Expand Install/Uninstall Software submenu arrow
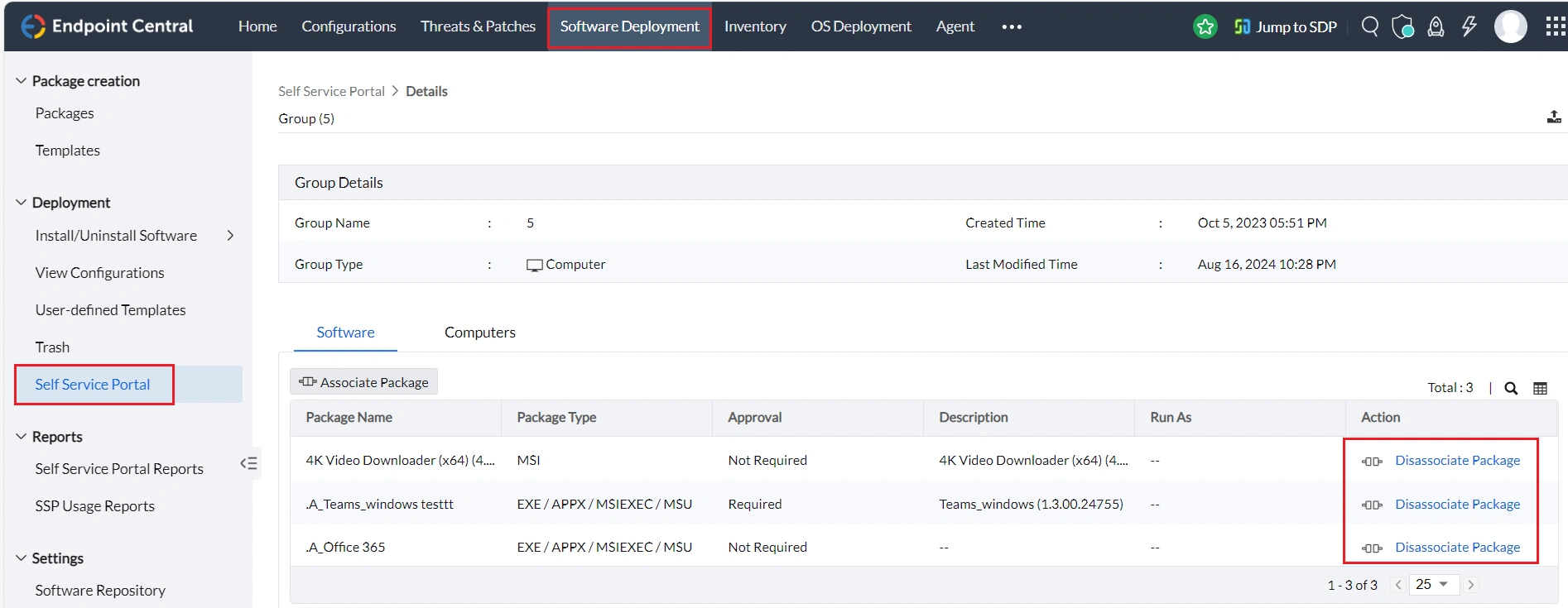This screenshot has width=1568, height=608. pyautogui.click(x=230, y=236)
